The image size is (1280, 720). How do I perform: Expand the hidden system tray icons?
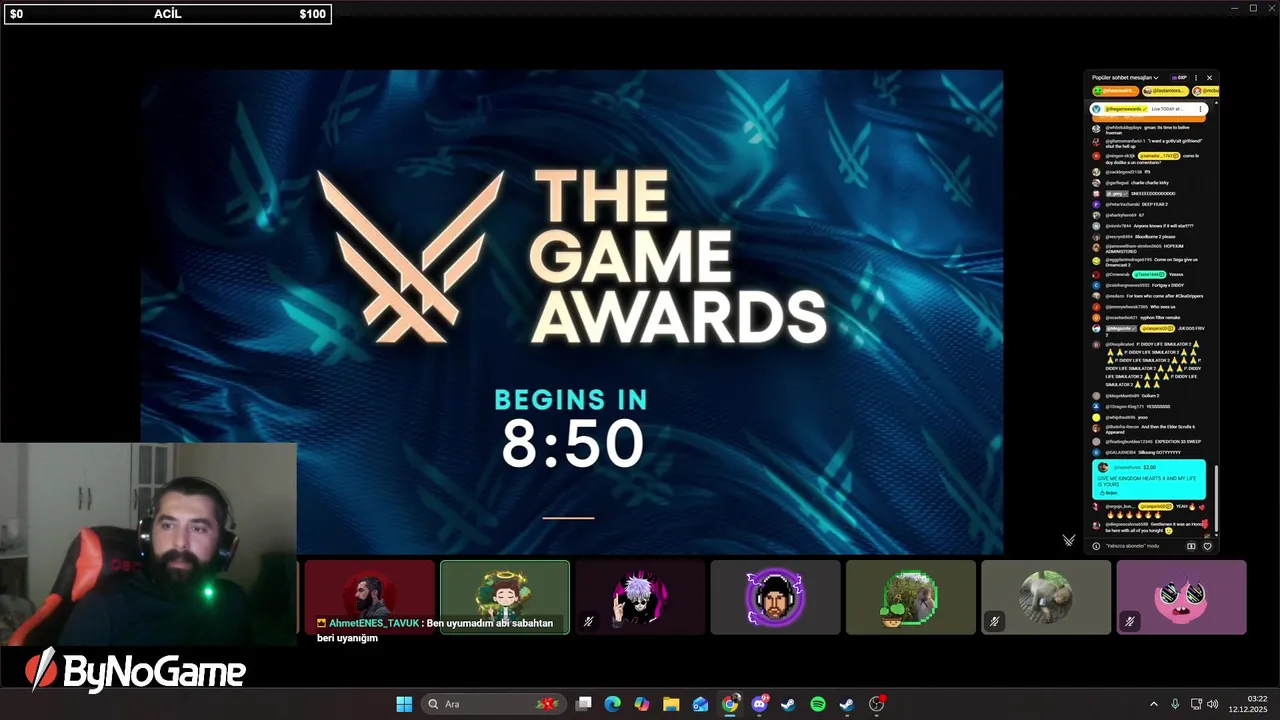point(1153,704)
